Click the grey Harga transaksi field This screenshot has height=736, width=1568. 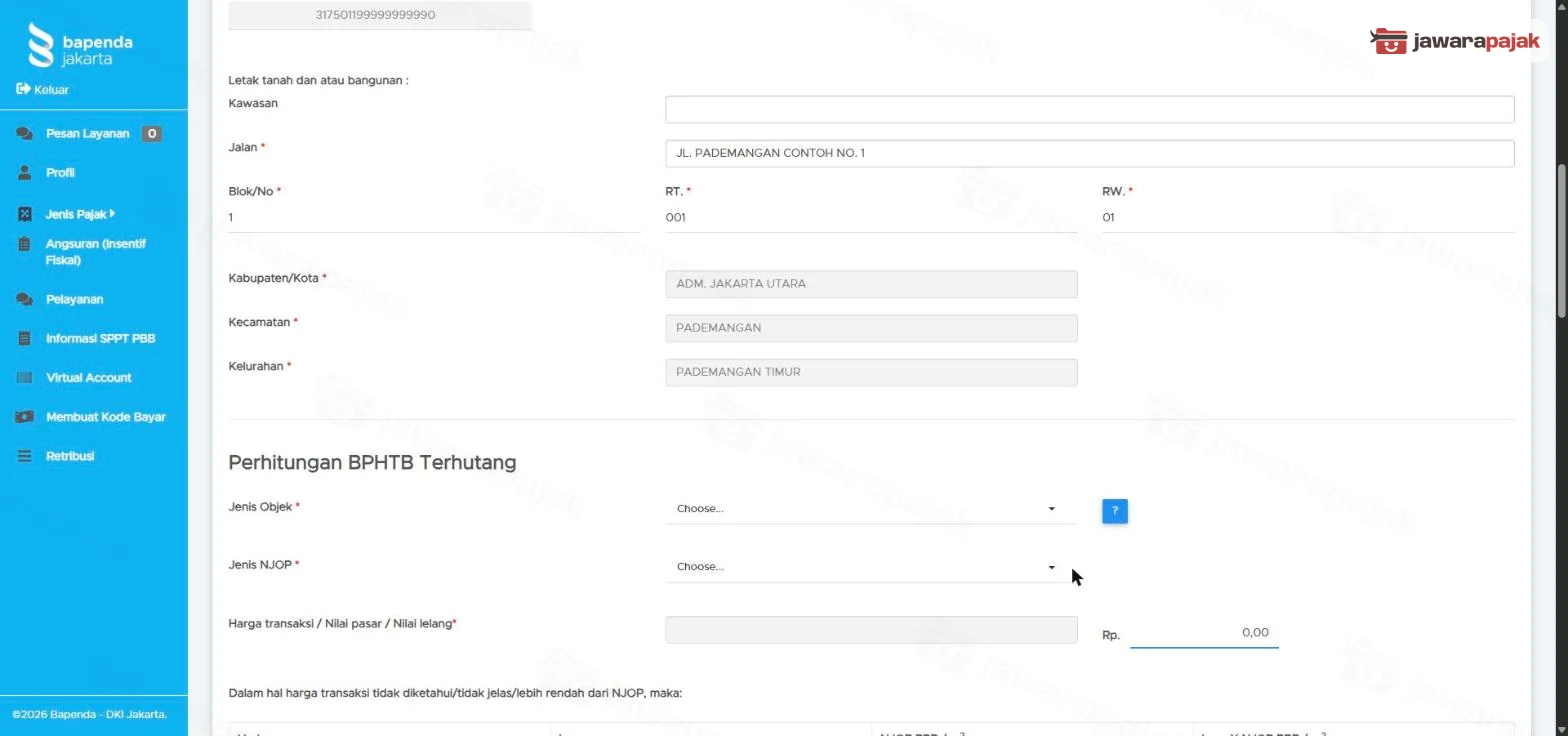871,630
